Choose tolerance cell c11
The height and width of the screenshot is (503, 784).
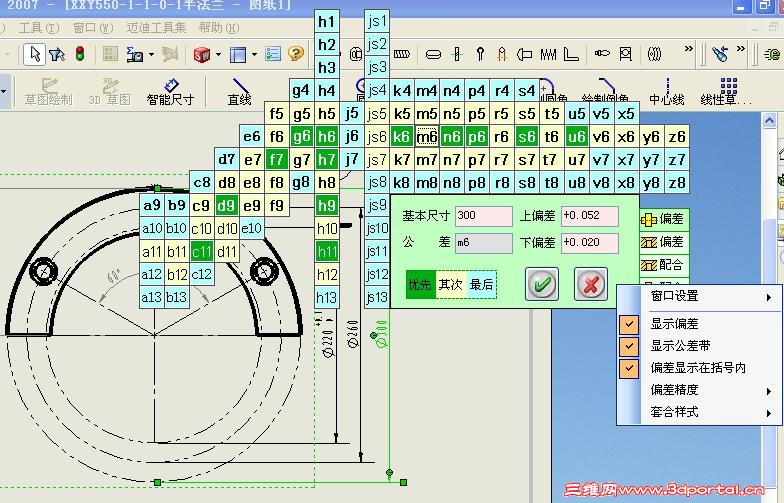click(202, 252)
